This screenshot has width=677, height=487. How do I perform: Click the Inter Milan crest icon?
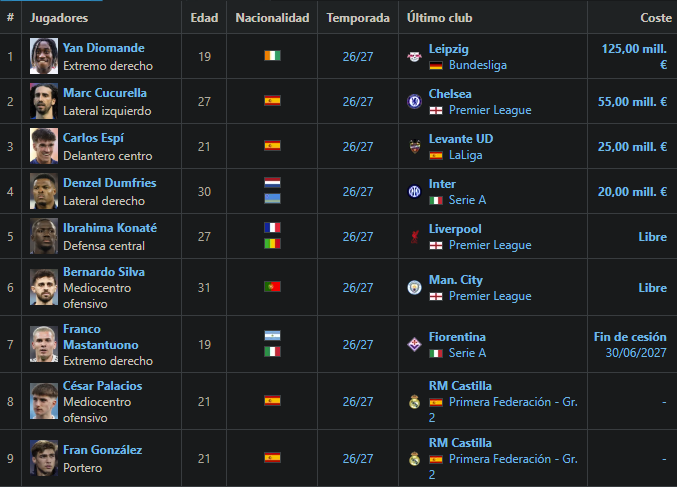click(x=414, y=191)
